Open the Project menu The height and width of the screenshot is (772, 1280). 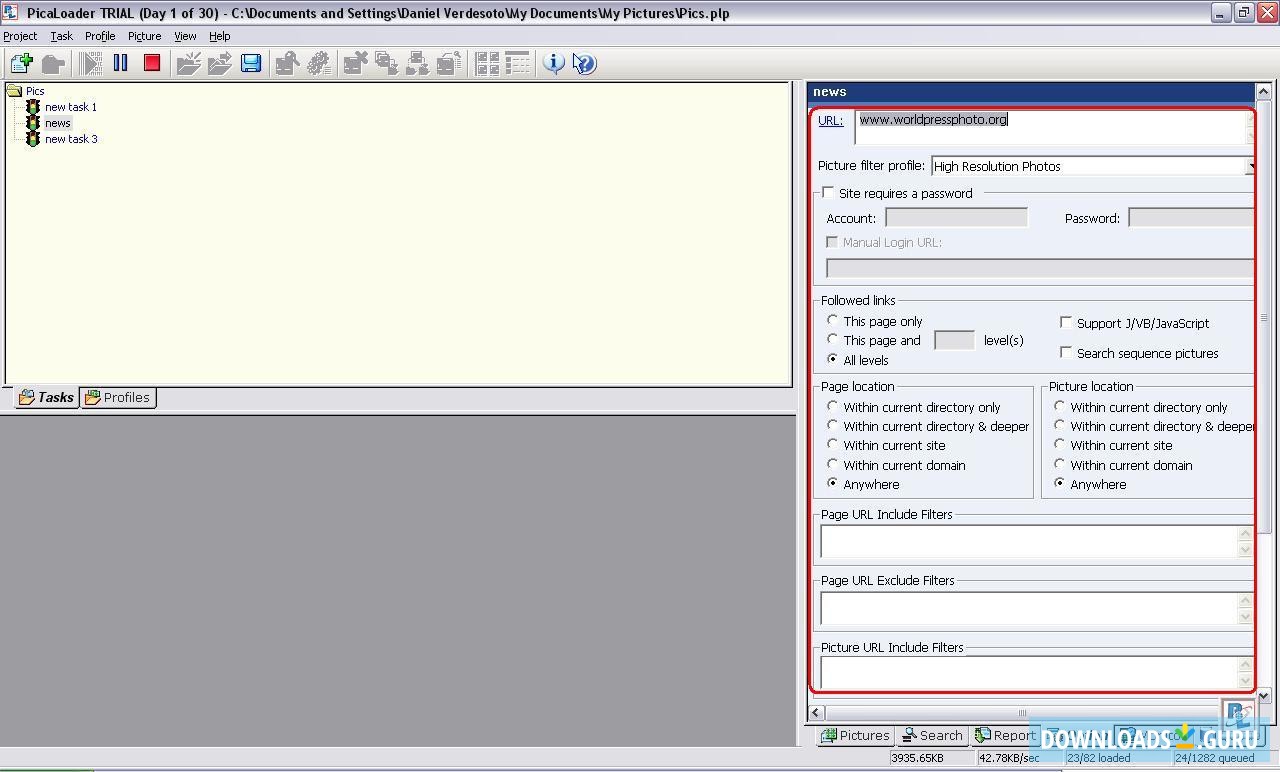point(20,36)
